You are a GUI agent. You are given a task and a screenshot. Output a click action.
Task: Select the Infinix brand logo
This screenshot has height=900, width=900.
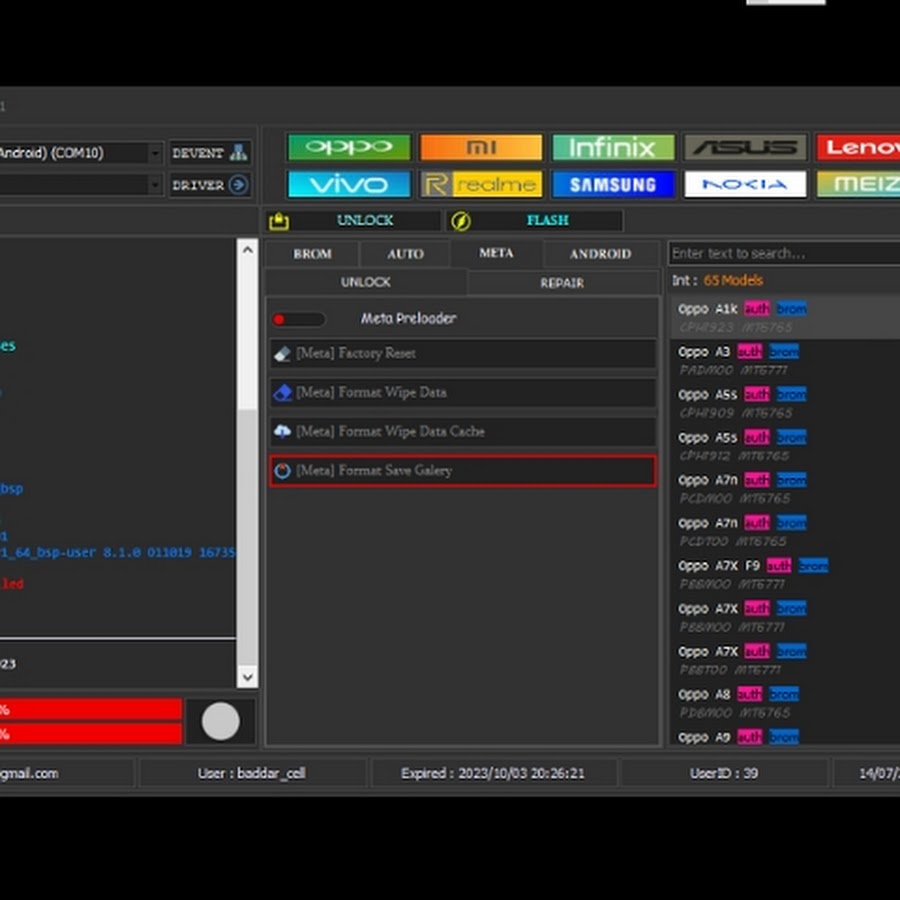point(613,148)
